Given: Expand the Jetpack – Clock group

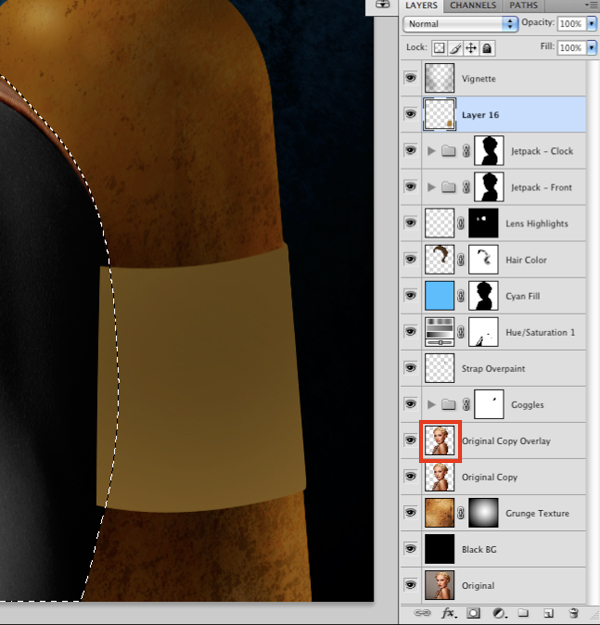Looking at the screenshot, I should coord(431,151).
